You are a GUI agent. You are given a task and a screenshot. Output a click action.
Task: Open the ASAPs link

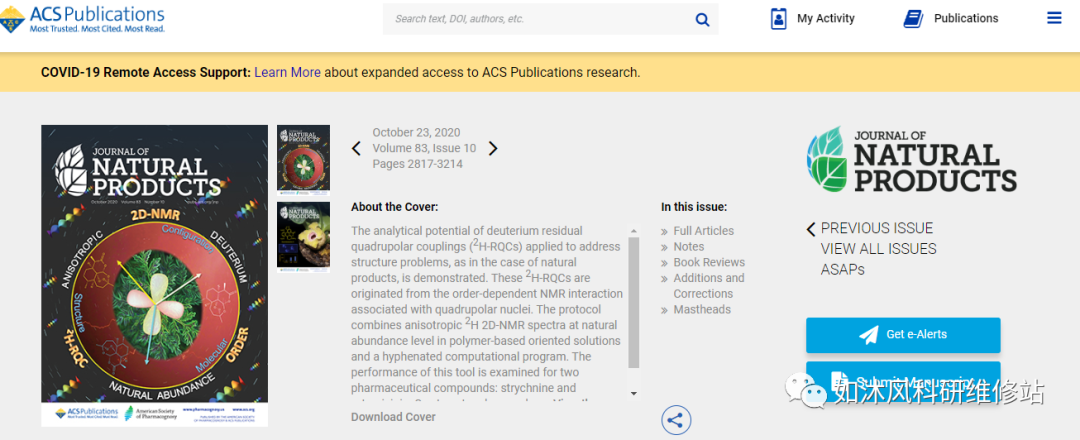pyautogui.click(x=842, y=269)
